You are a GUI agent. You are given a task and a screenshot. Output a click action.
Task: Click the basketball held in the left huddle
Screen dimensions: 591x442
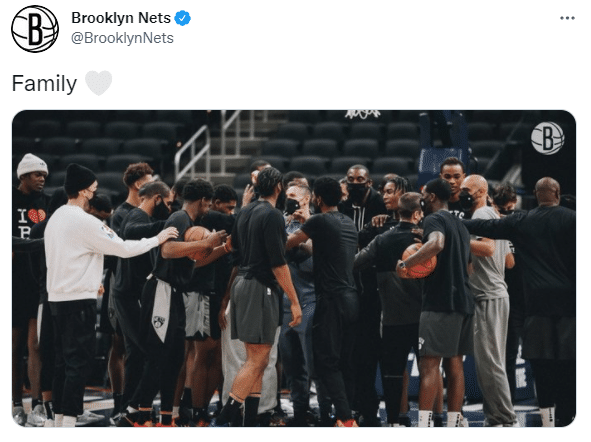click(199, 241)
